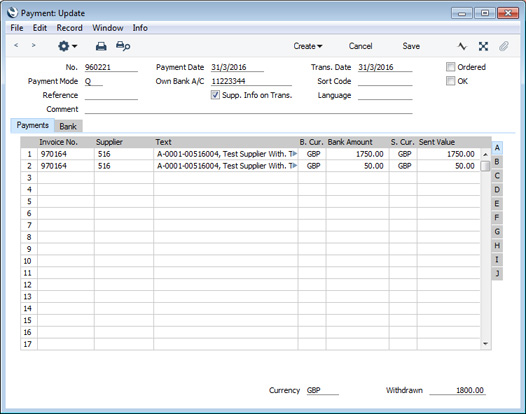Expand row 1 Text field arrow
This screenshot has width=526, height=414.
click(x=295, y=154)
